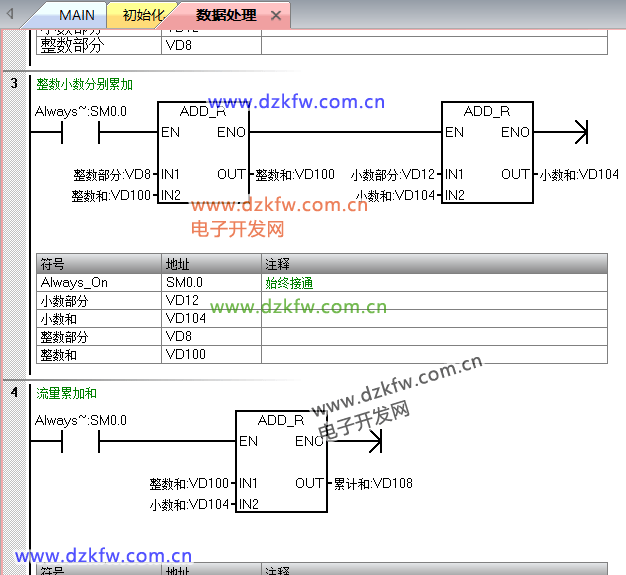Close the 数据处理 tab
This screenshot has width=626, height=575.
(x=276, y=16)
